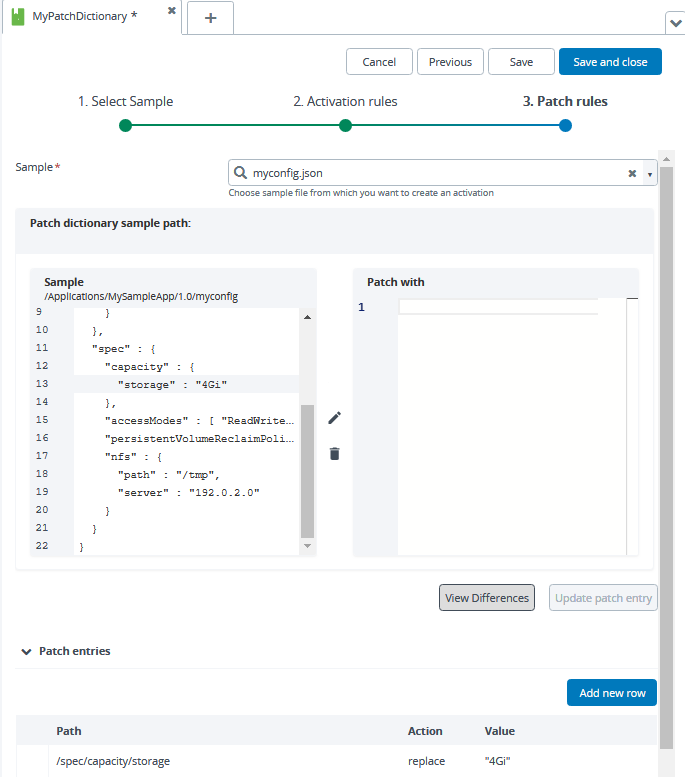Image resolution: width=685 pixels, height=777 pixels.
Task: Click the "4Gi" value cell in table
Action: point(497,761)
